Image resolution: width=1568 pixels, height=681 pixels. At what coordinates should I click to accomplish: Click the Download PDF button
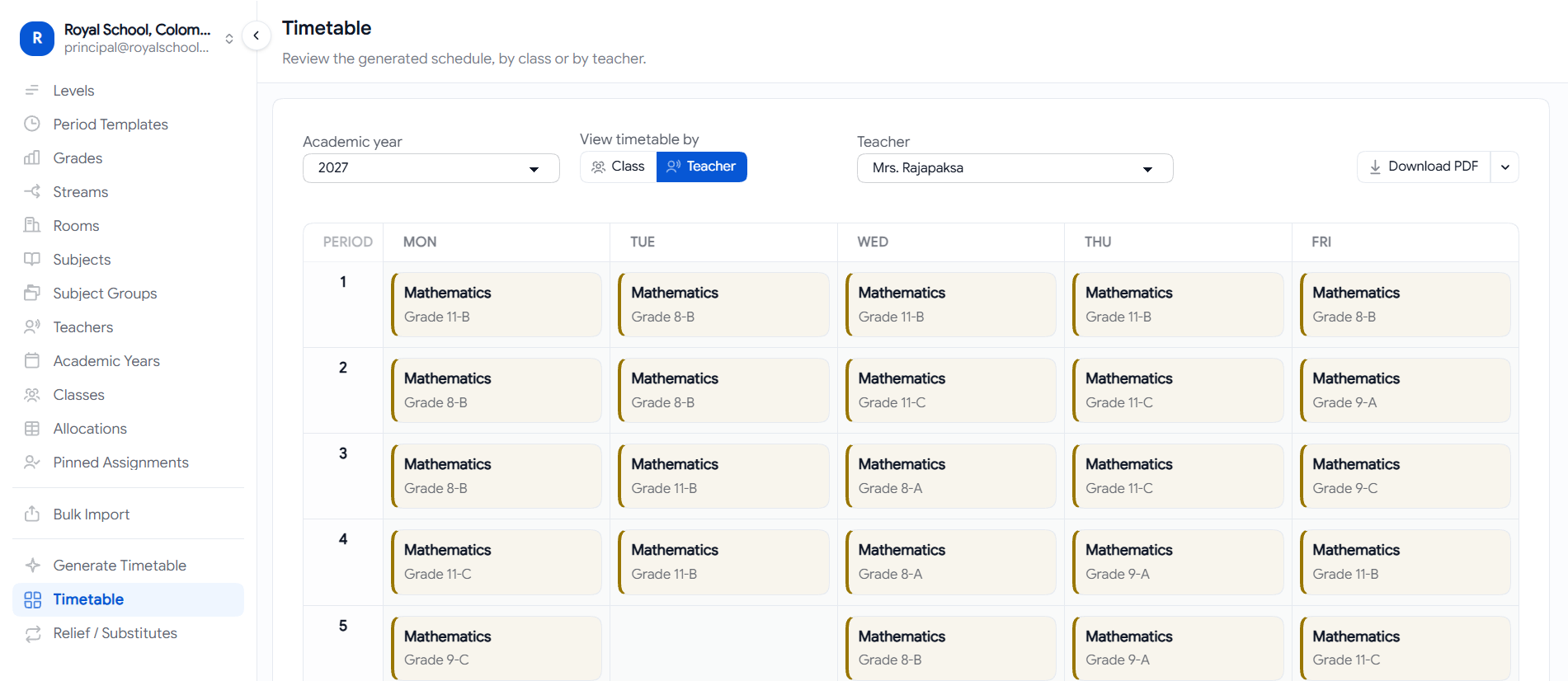tap(1424, 167)
